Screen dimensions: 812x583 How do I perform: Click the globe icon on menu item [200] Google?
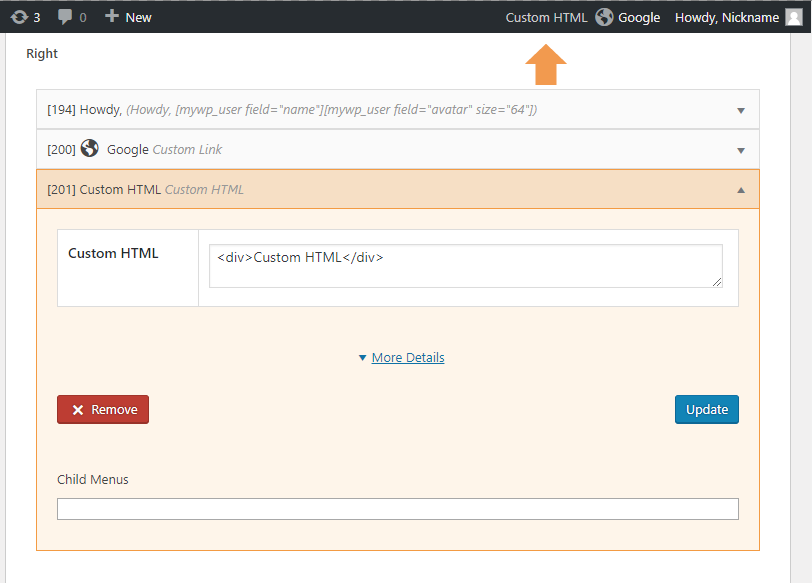[88, 148]
